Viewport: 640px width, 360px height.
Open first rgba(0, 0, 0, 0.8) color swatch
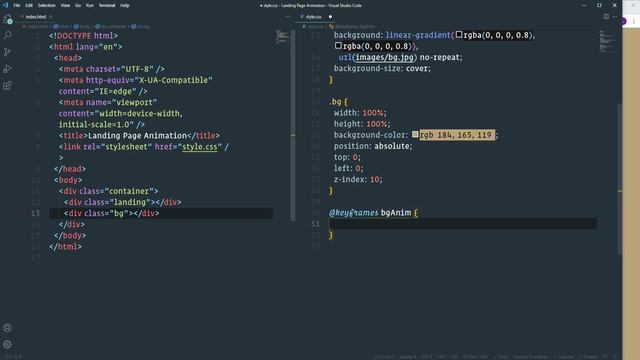point(459,35)
